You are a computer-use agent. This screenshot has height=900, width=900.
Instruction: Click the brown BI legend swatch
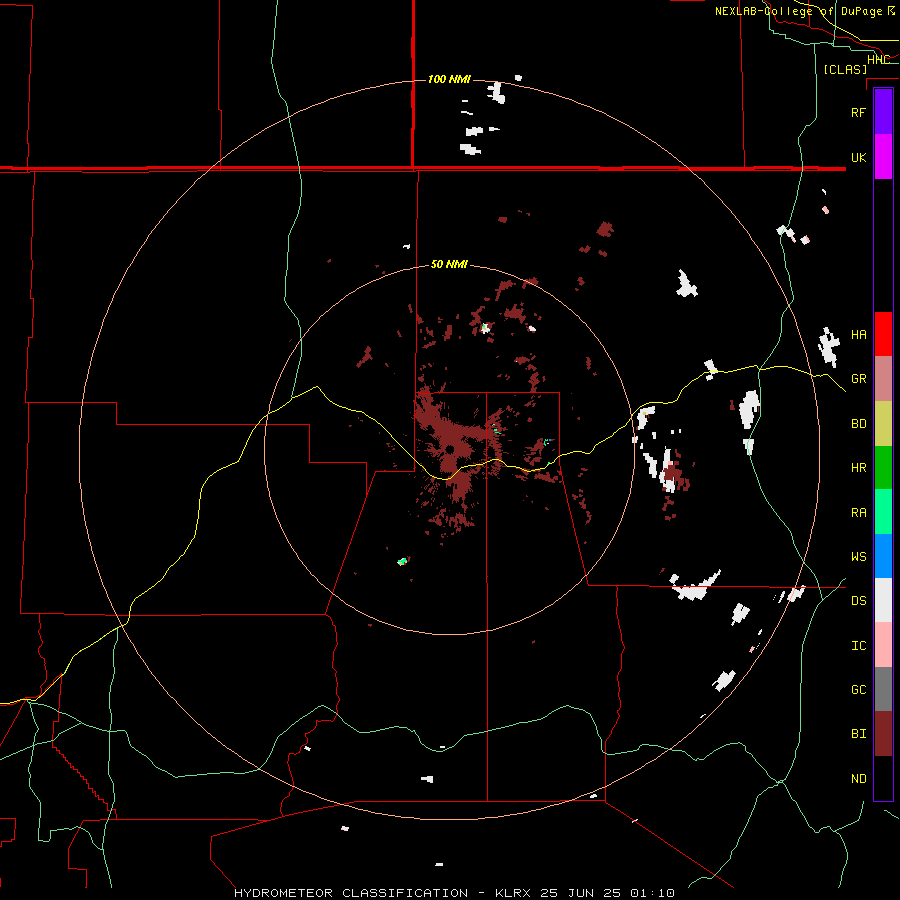[x=883, y=734]
